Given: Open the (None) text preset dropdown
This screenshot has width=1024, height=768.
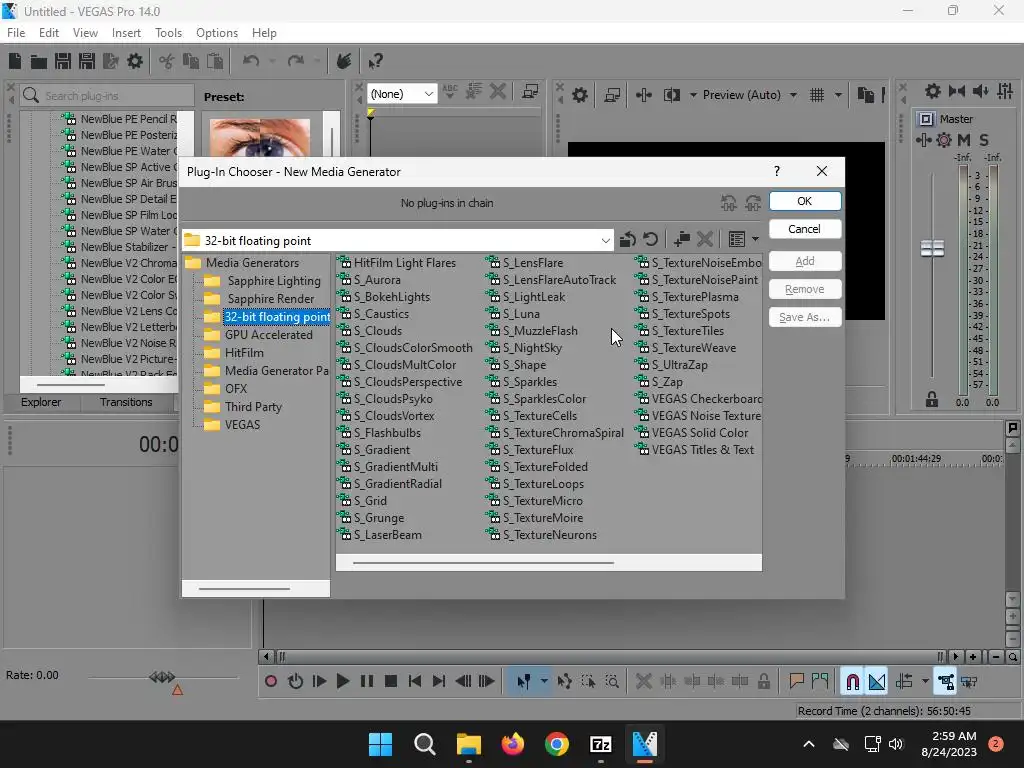Looking at the screenshot, I should click(428, 94).
